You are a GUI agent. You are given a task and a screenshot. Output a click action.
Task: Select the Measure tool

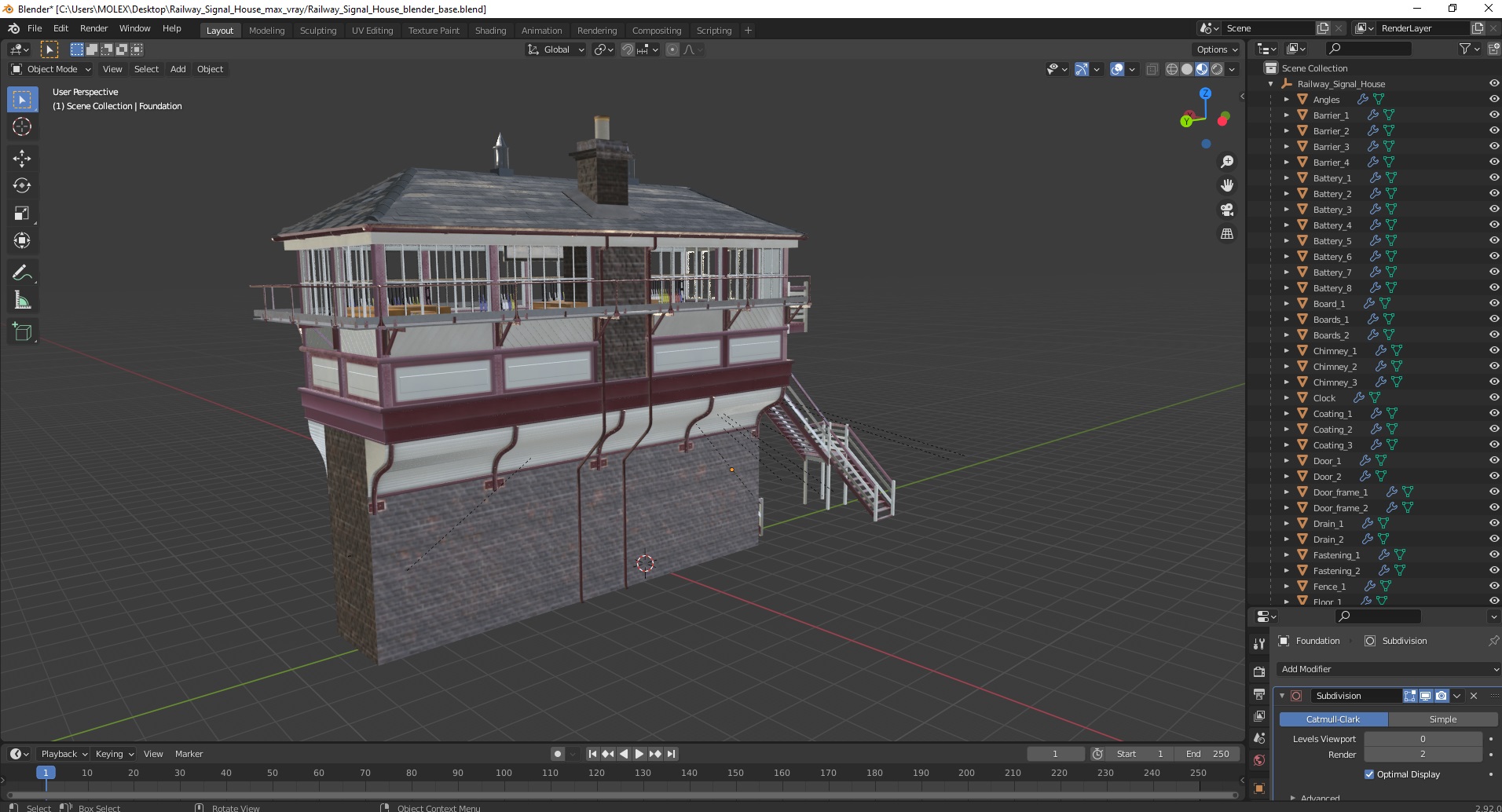click(x=22, y=301)
